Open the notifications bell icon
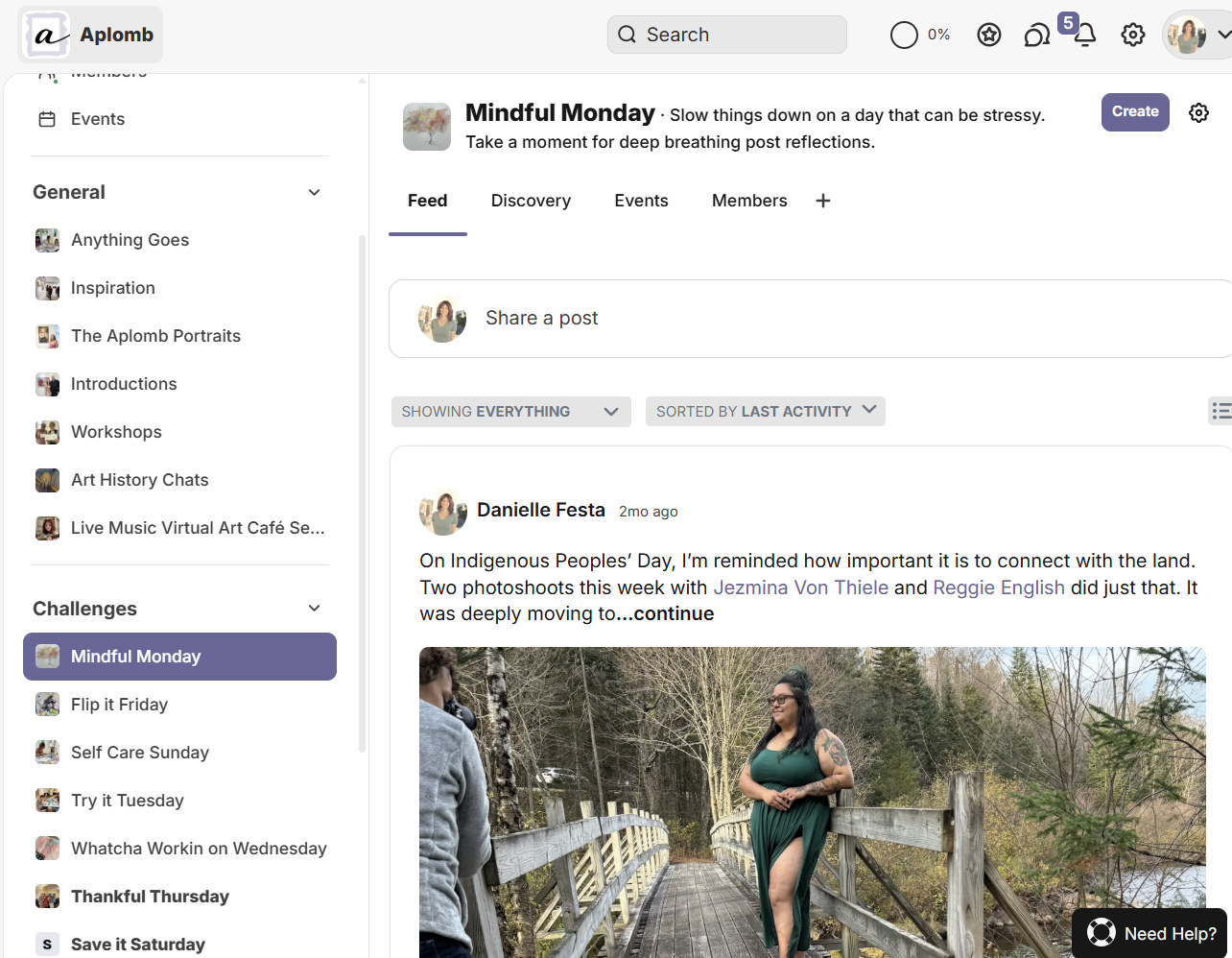 [1084, 35]
